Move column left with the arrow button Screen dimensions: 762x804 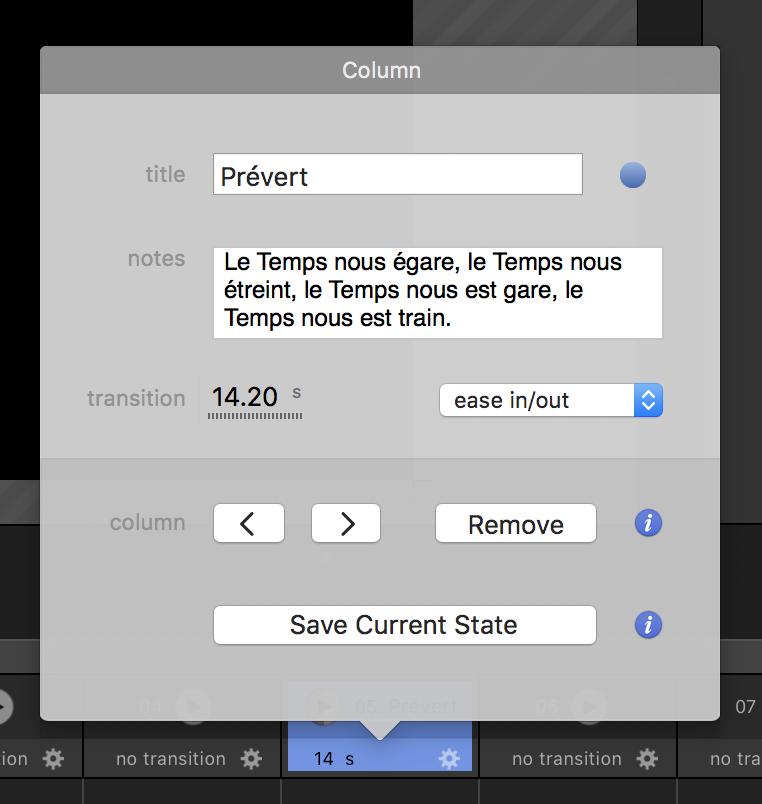pyautogui.click(x=248, y=523)
